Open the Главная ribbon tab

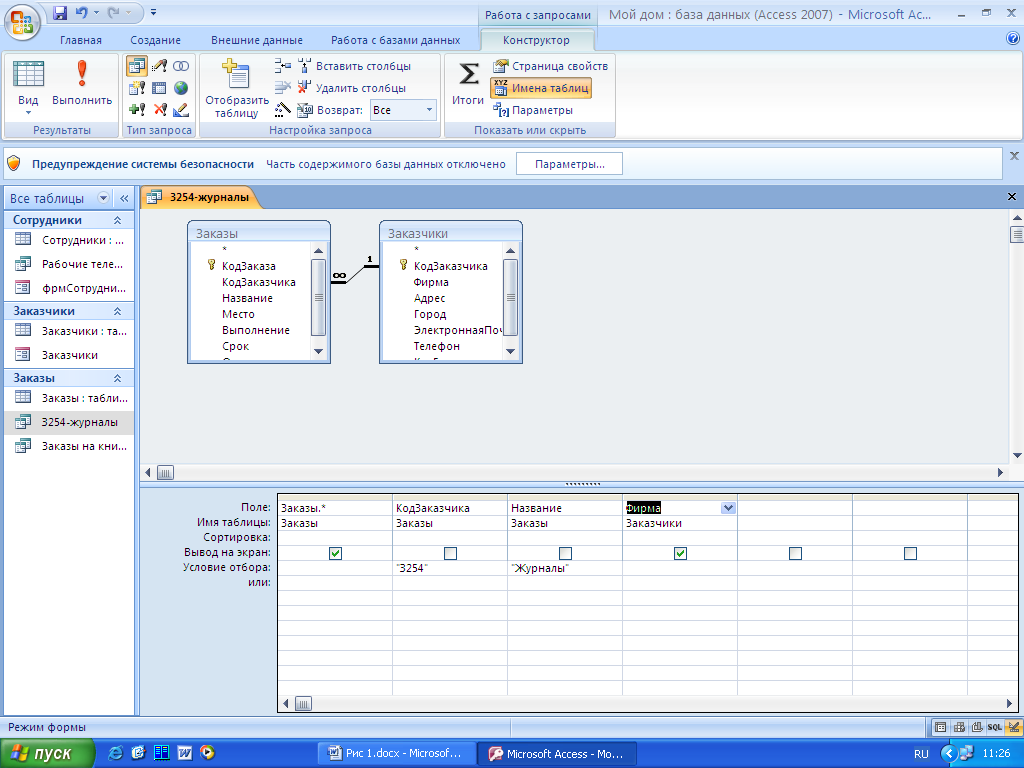81,40
